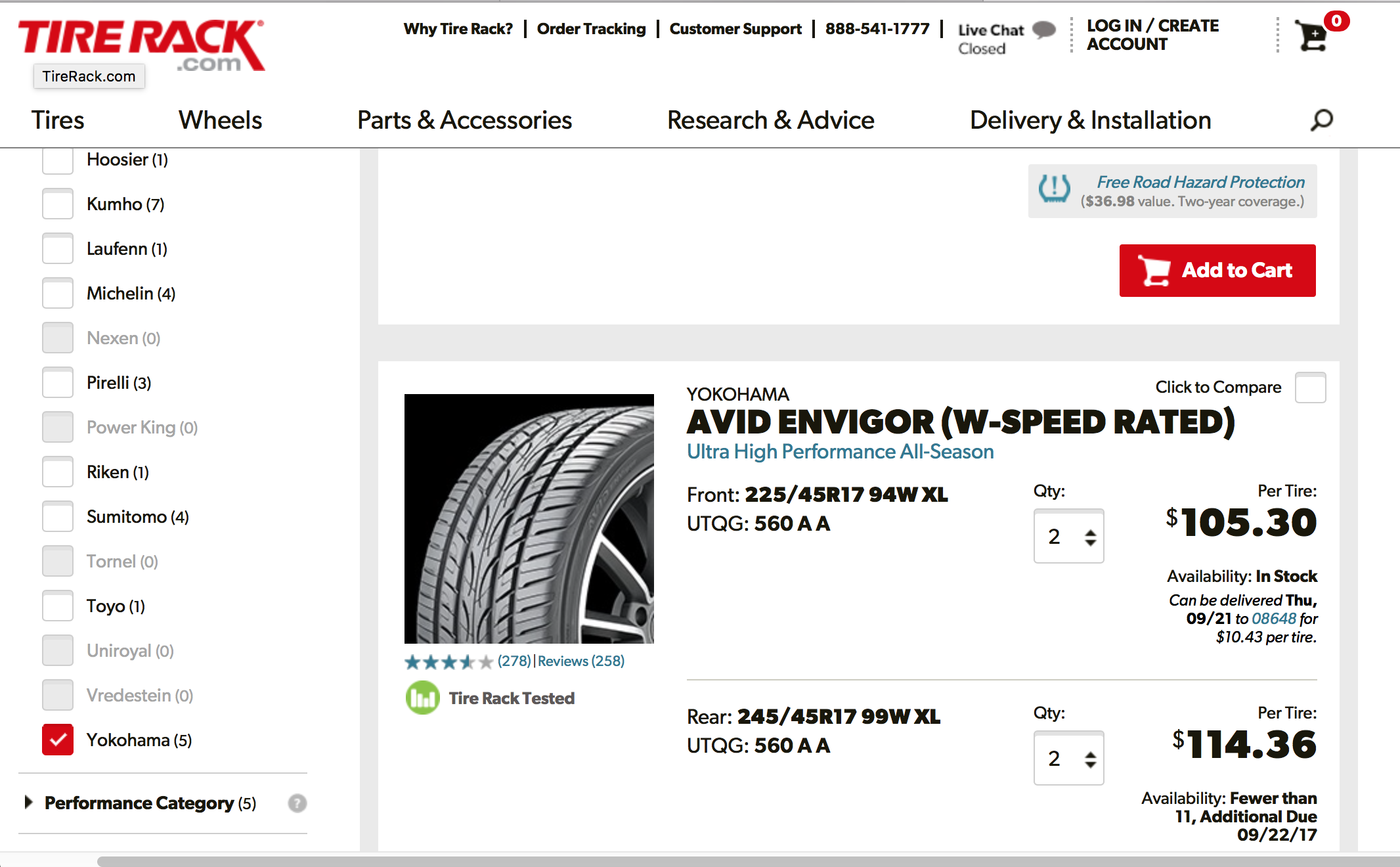Click the Road Hazard Protection icon
This screenshot has height=867, width=1400.
coord(1054,189)
